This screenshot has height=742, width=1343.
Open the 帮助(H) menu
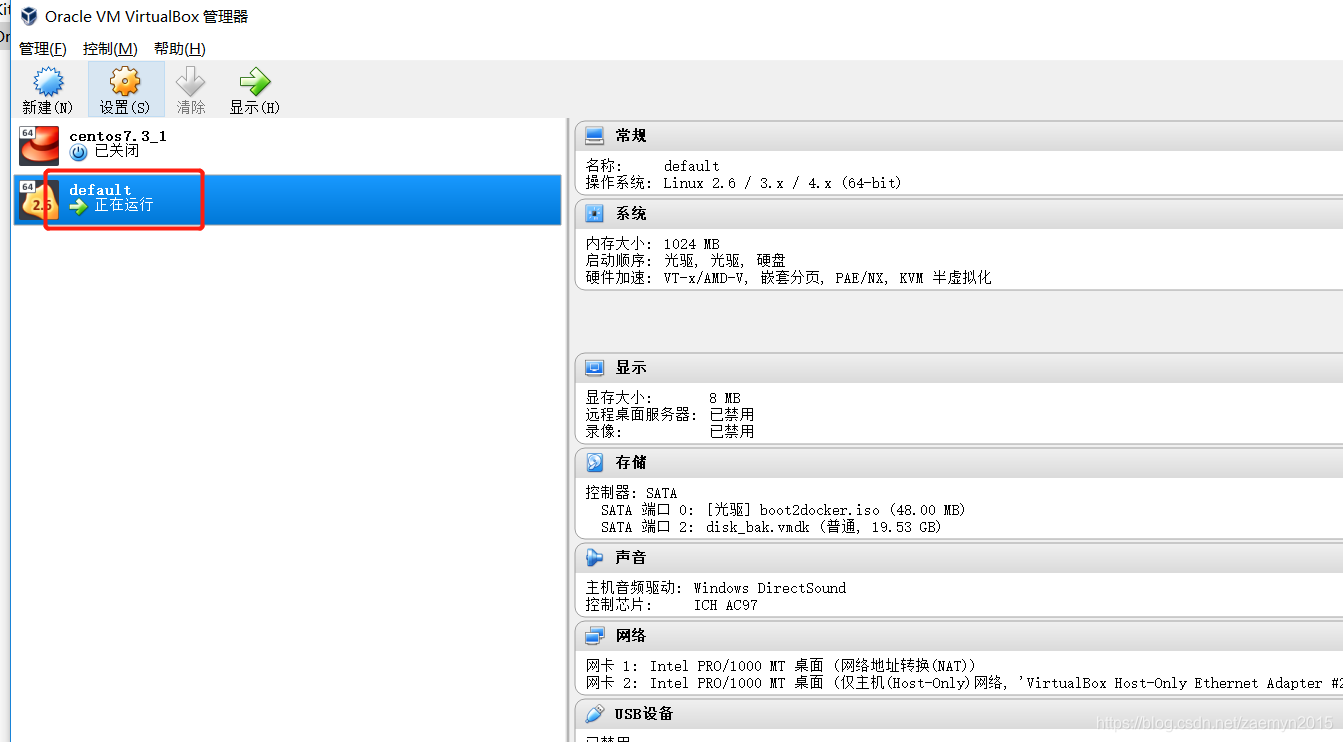click(x=180, y=48)
